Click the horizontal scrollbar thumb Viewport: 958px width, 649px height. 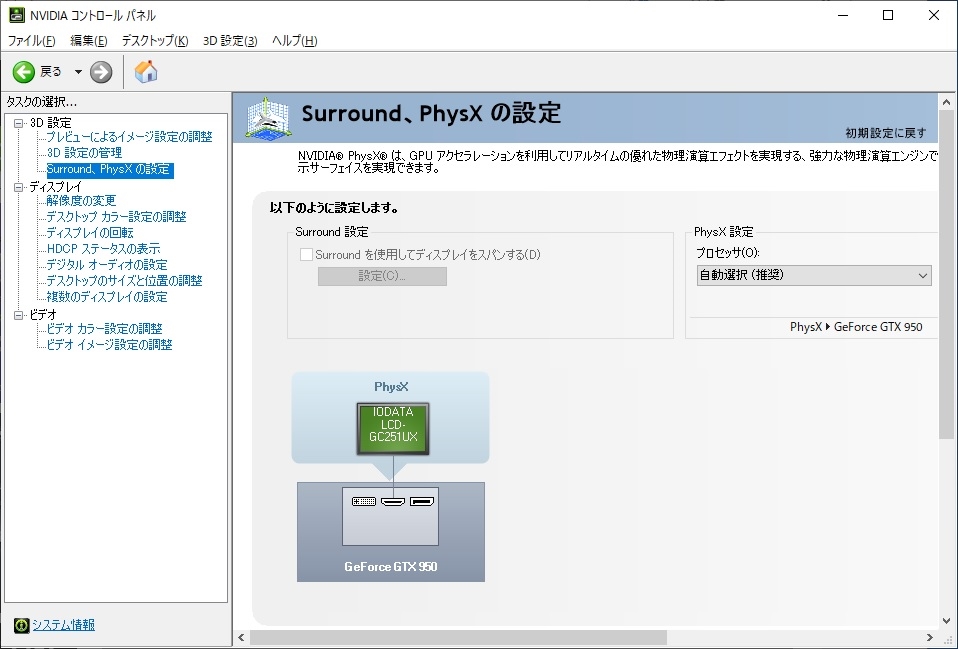click(458, 638)
